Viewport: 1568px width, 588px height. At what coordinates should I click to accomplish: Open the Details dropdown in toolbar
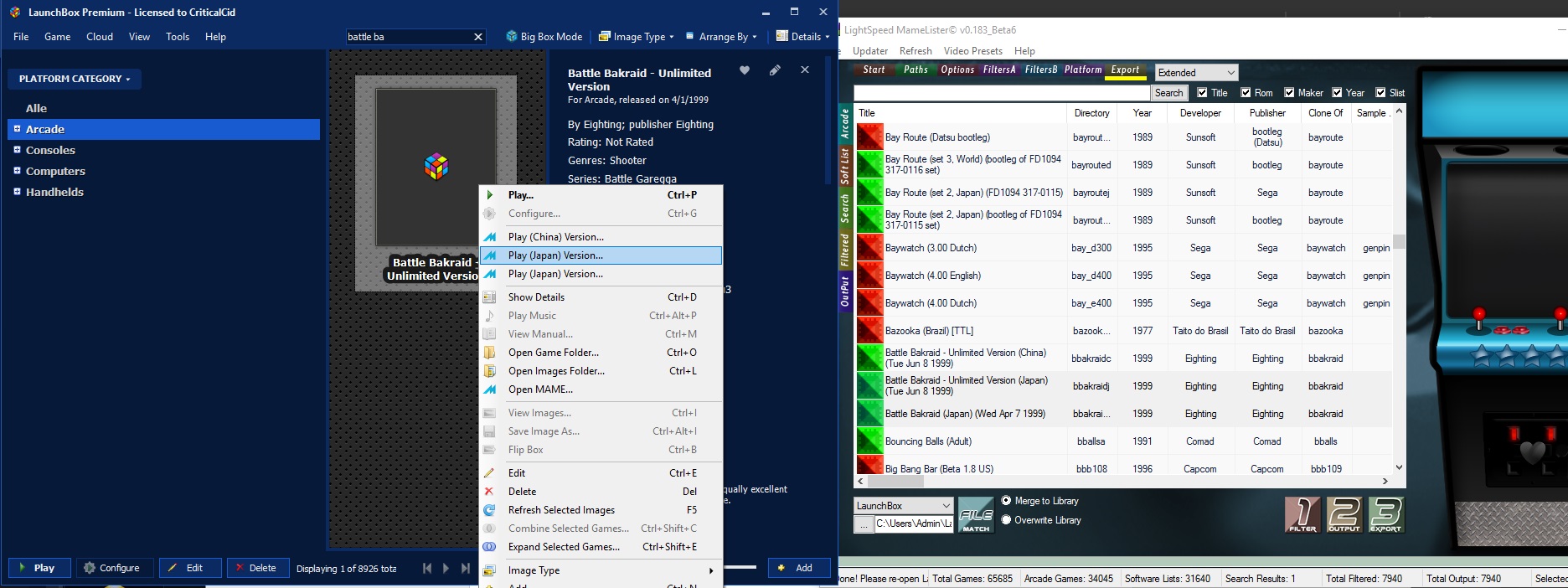click(x=802, y=37)
